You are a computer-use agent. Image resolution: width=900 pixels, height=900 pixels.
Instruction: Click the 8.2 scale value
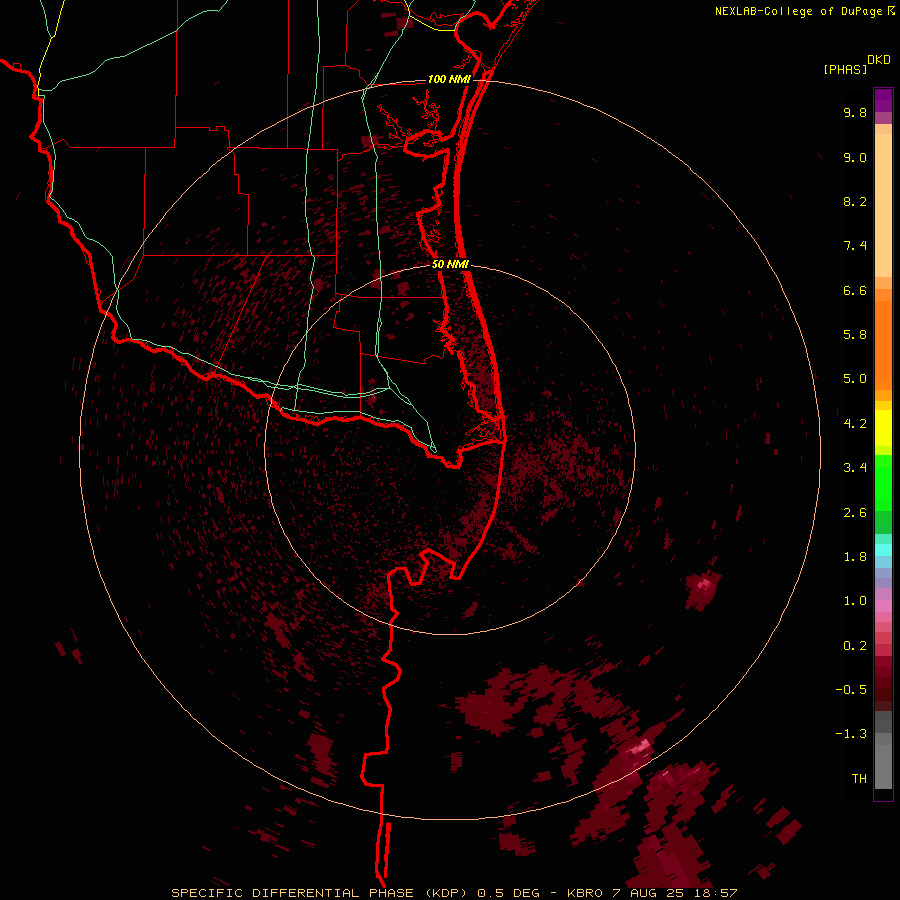(855, 202)
